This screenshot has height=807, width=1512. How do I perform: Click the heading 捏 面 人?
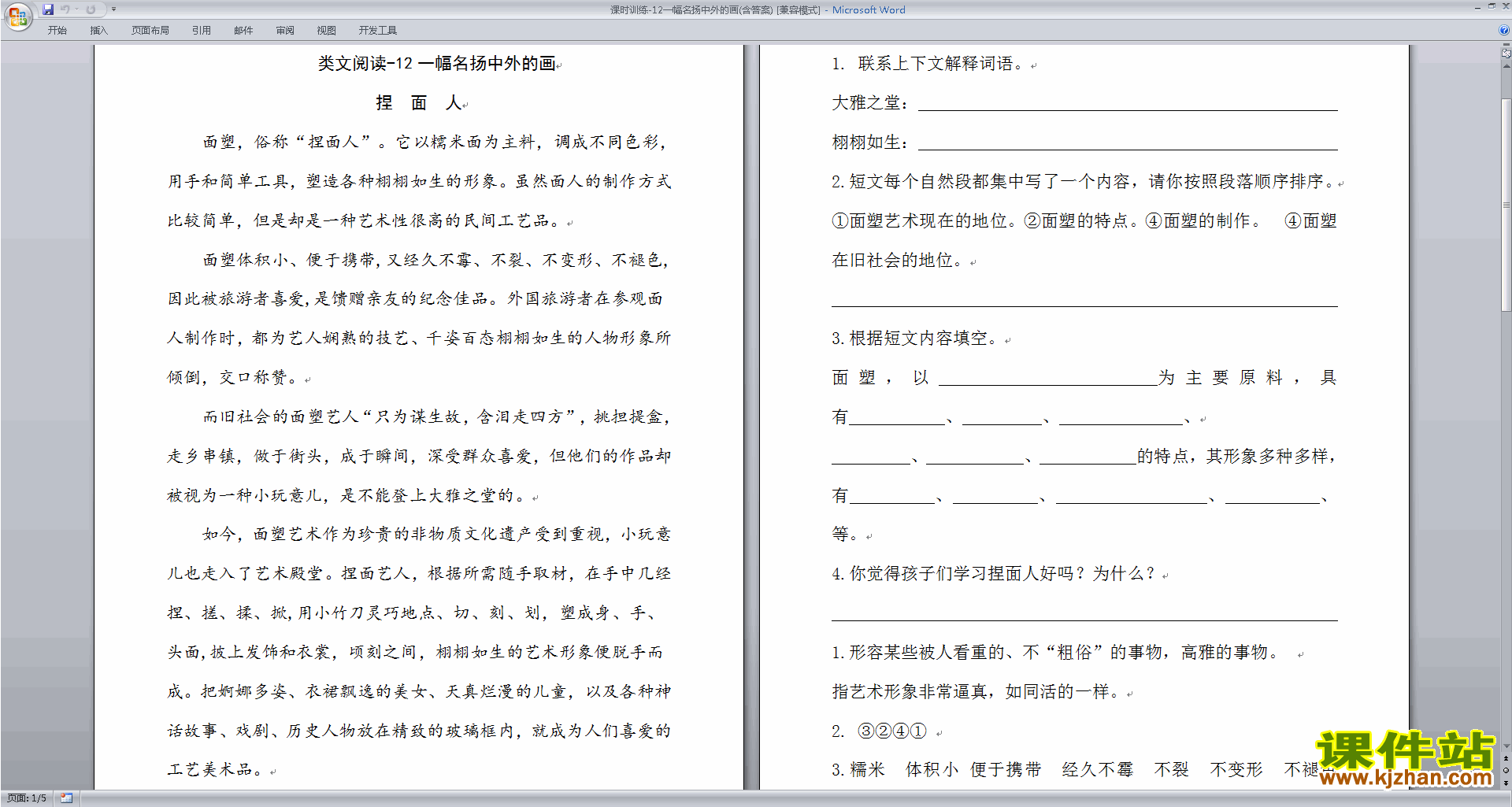pos(419,103)
